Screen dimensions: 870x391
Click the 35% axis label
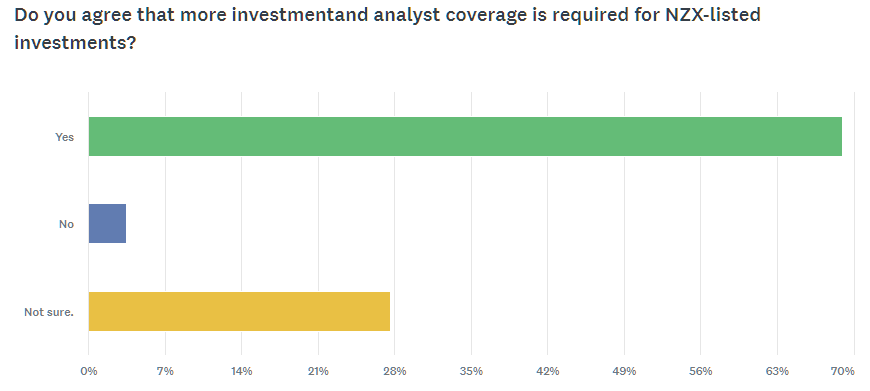pyautogui.click(x=471, y=371)
